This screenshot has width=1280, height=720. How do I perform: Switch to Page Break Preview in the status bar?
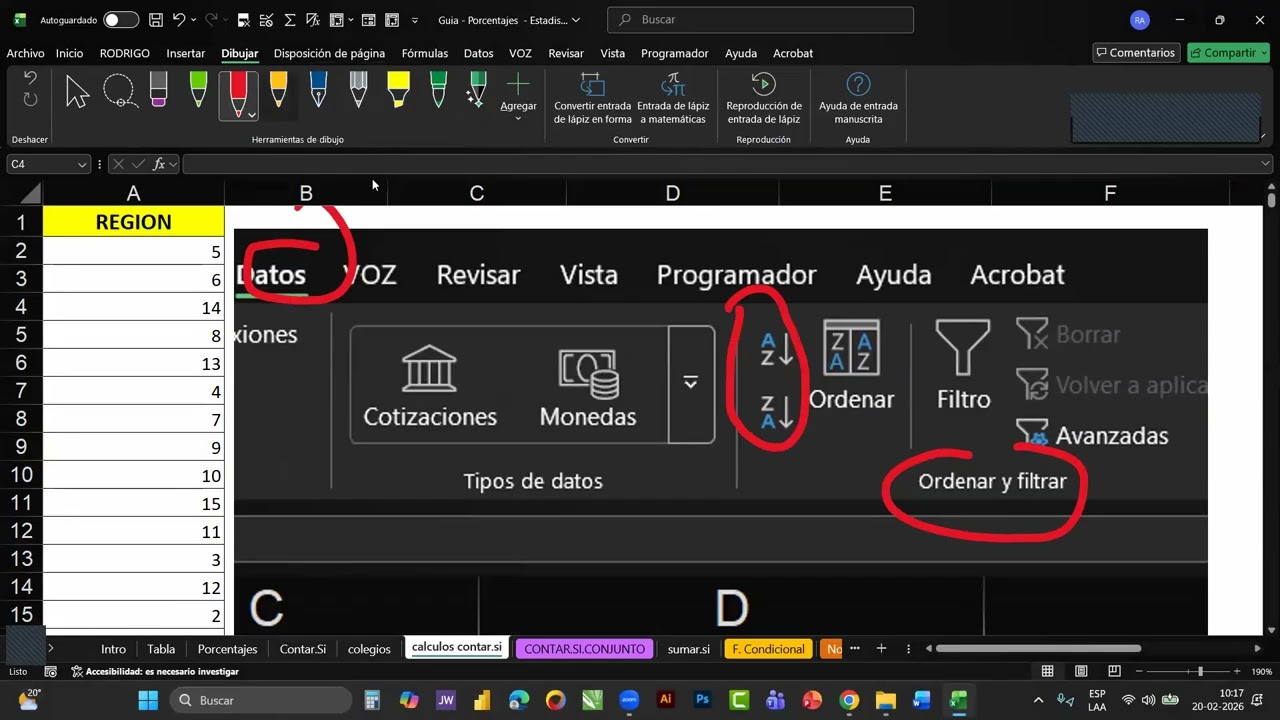pyautogui.click(x=1114, y=672)
